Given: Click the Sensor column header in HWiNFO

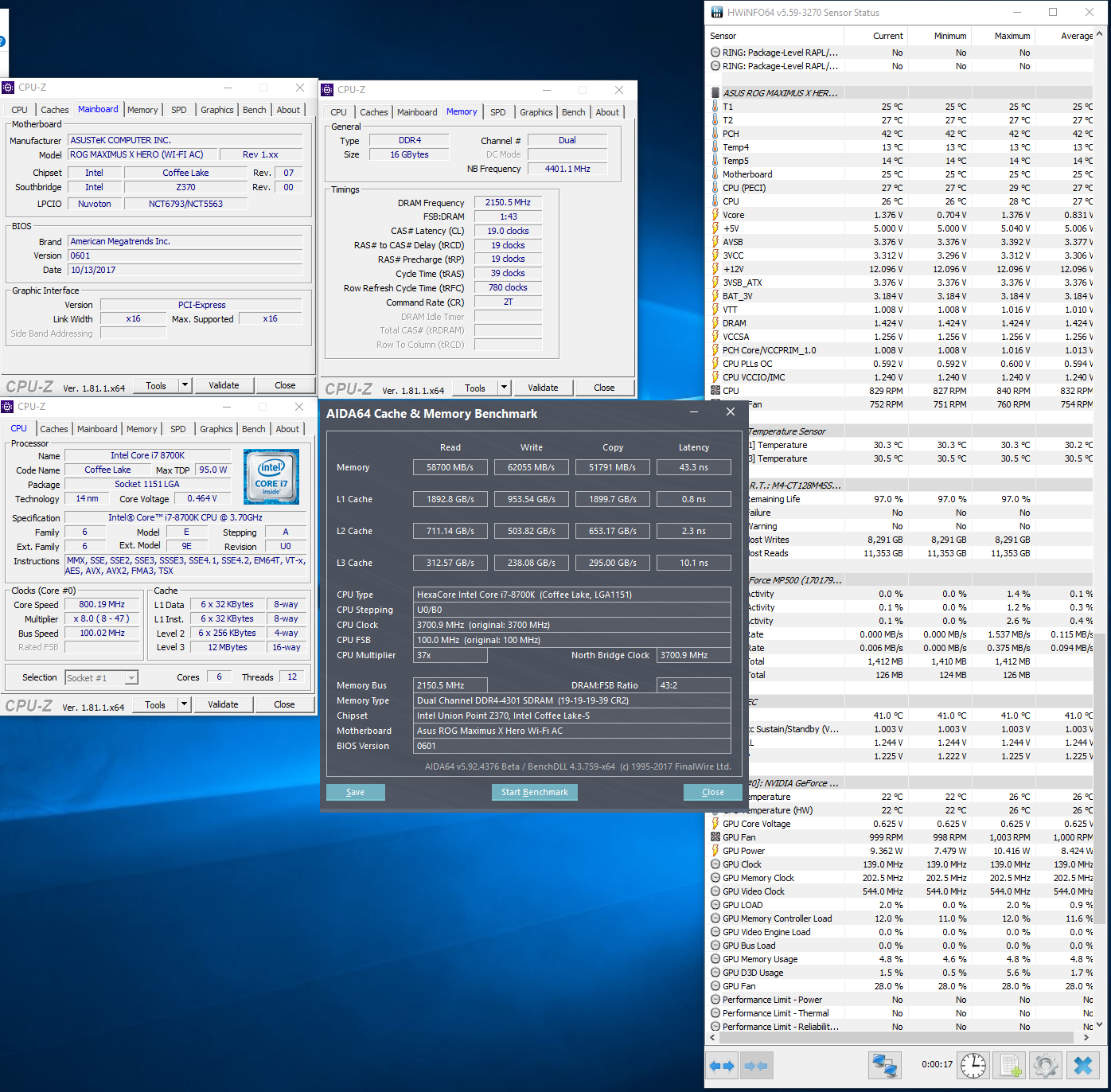Looking at the screenshot, I should pos(775,36).
